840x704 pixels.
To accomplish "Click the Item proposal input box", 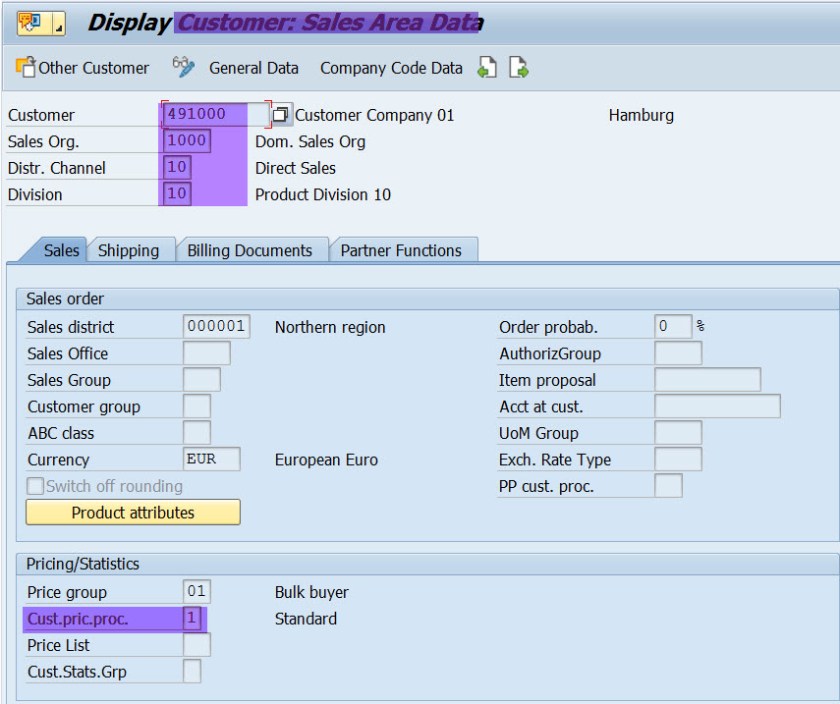I will 707,380.
